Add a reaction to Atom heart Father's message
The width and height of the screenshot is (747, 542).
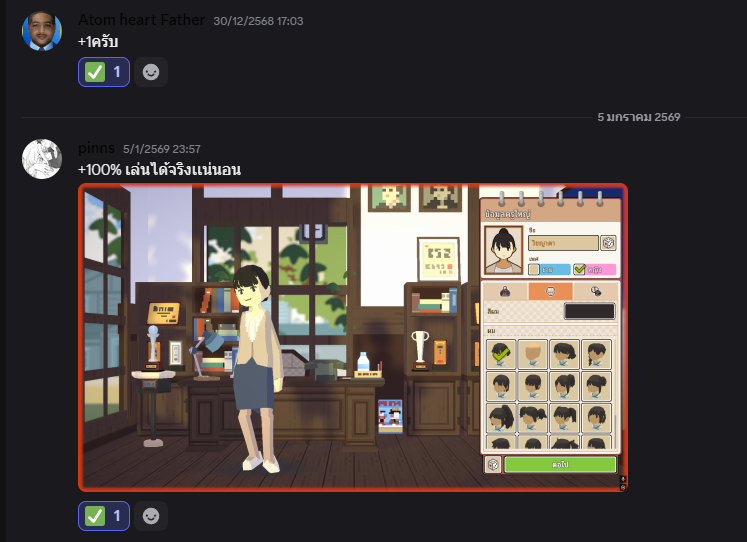(x=151, y=72)
